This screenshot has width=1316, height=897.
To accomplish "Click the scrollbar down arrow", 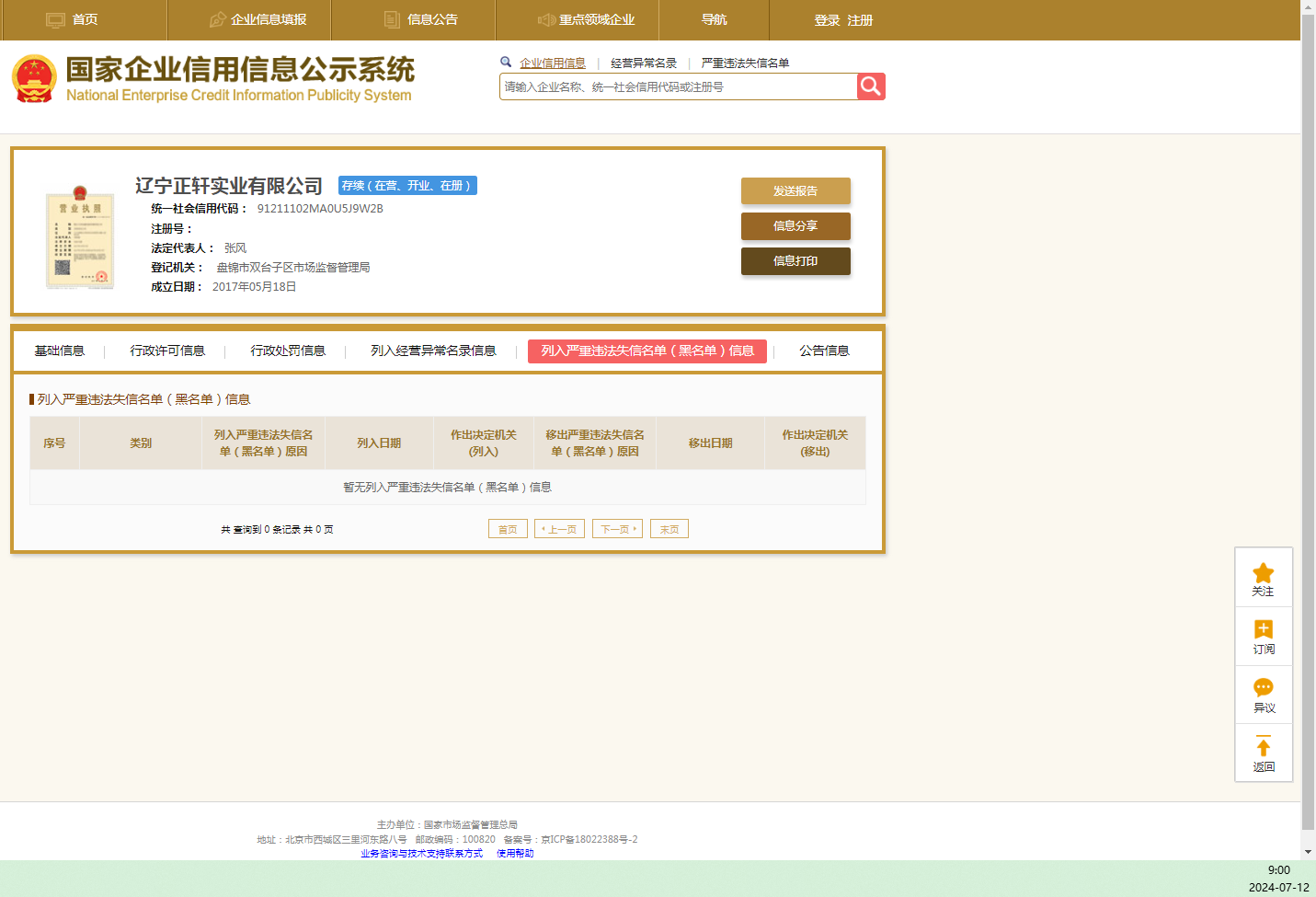I will pos(1308,852).
